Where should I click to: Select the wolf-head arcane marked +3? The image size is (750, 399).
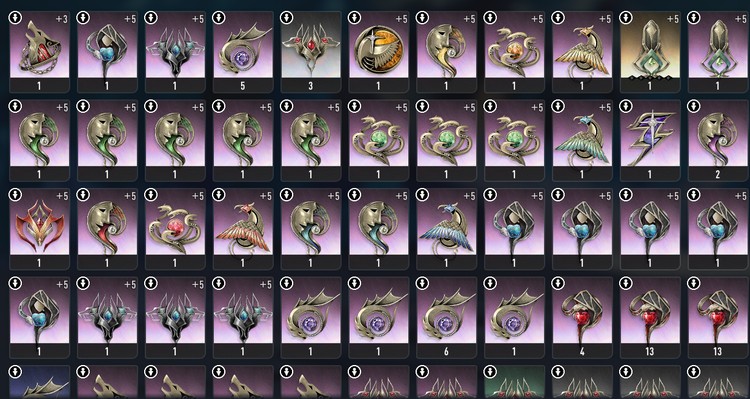[x=39, y=52]
